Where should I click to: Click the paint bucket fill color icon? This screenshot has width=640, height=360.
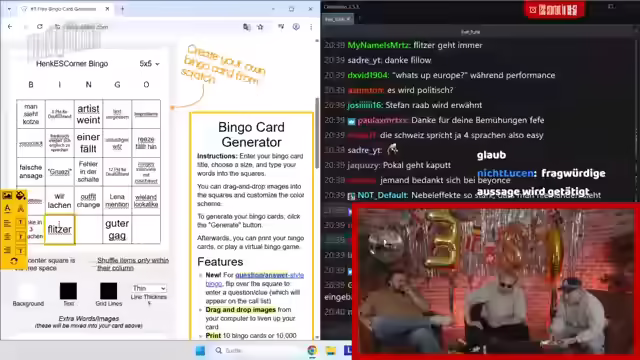pyautogui.click(x=20, y=196)
